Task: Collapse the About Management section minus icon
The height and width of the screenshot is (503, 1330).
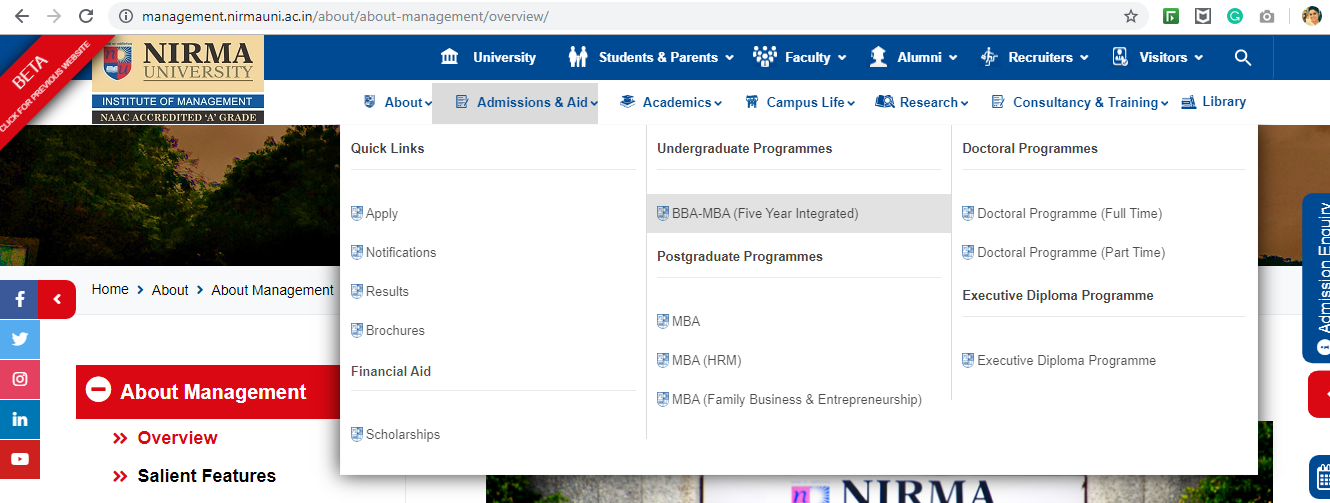Action: (x=98, y=391)
